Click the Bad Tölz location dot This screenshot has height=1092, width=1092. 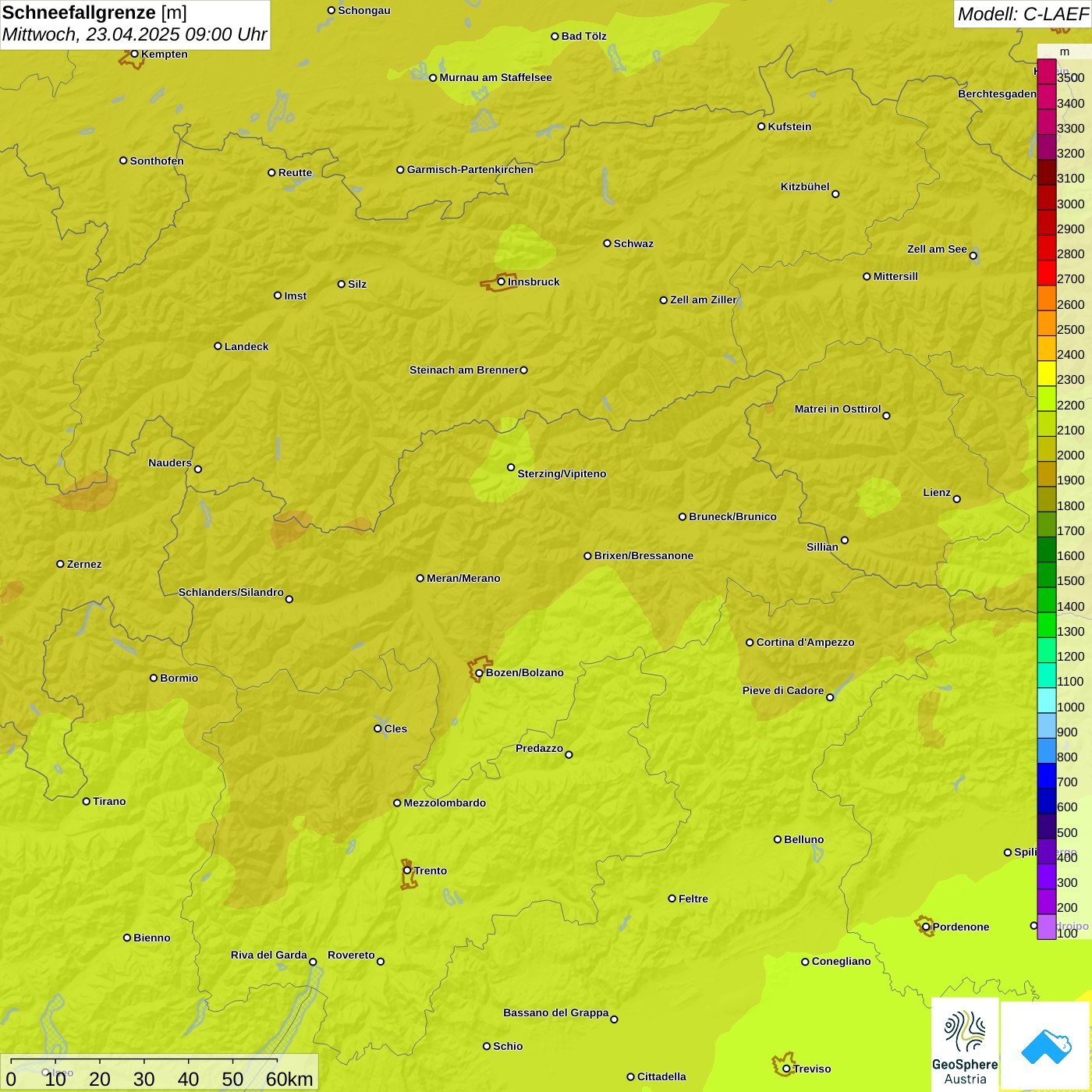pos(555,36)
